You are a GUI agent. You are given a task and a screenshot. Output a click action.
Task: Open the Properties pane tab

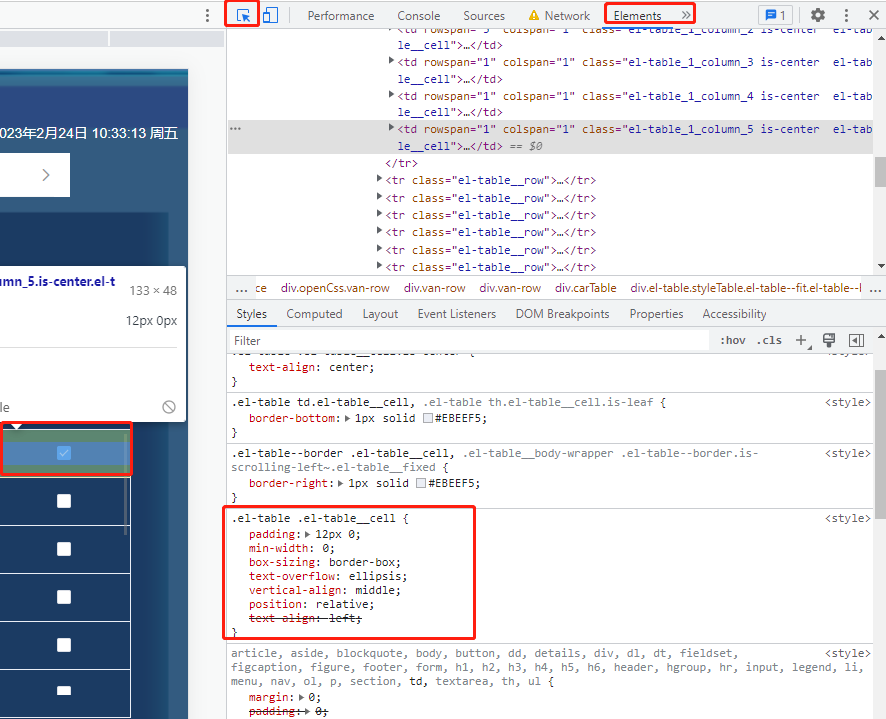656,314
